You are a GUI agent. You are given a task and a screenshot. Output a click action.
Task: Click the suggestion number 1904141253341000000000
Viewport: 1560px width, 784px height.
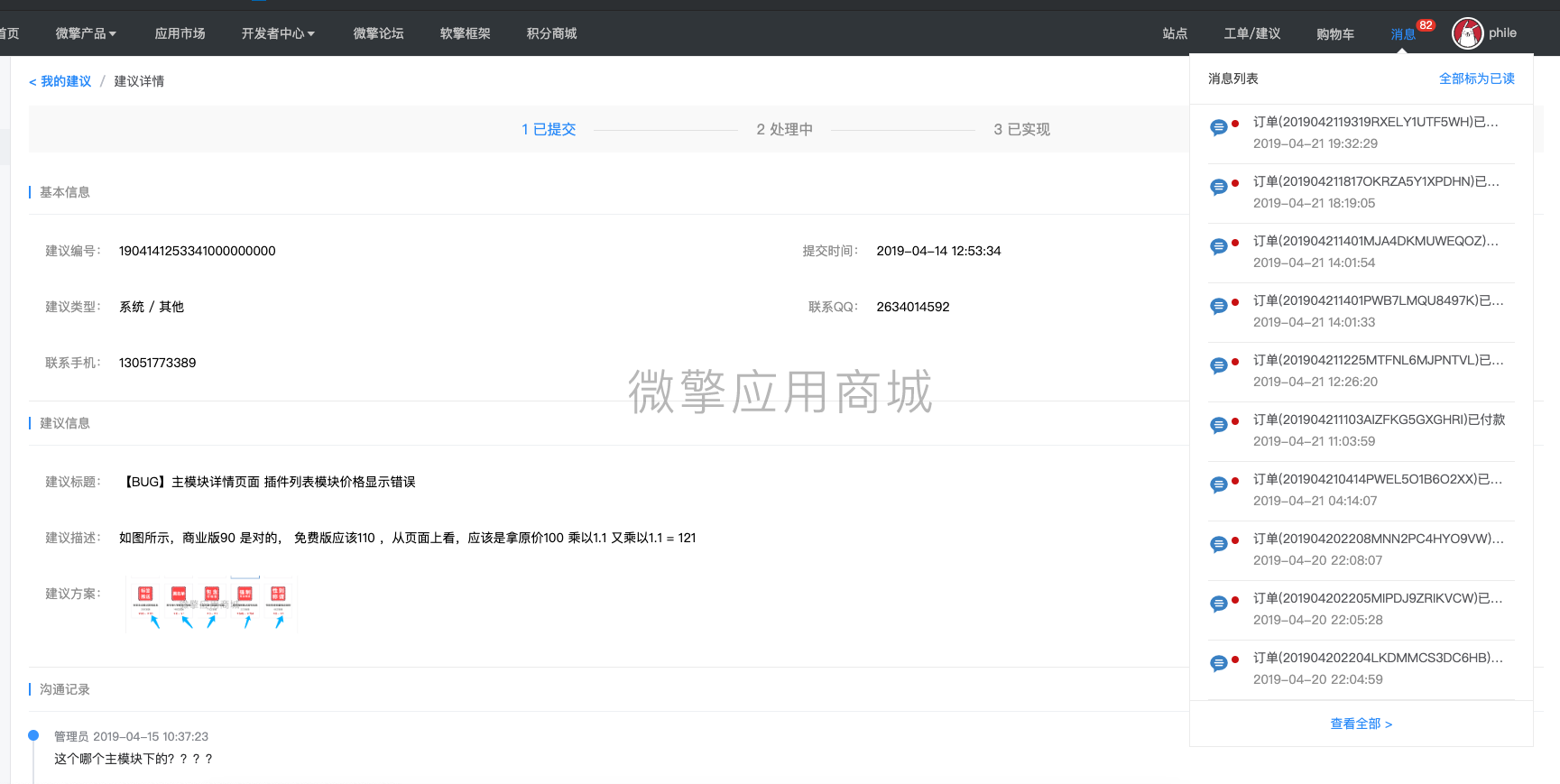pyautogui.click(x=198, y=251)
